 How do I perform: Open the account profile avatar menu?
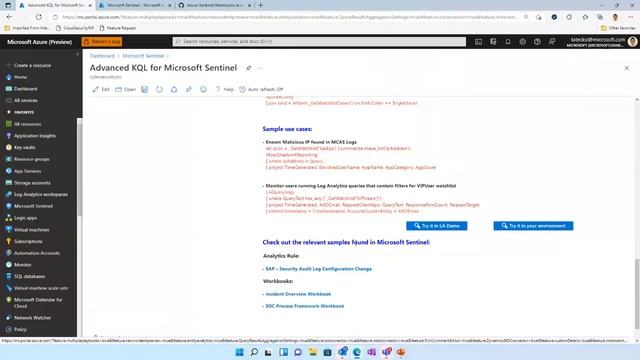pos(632,42)
